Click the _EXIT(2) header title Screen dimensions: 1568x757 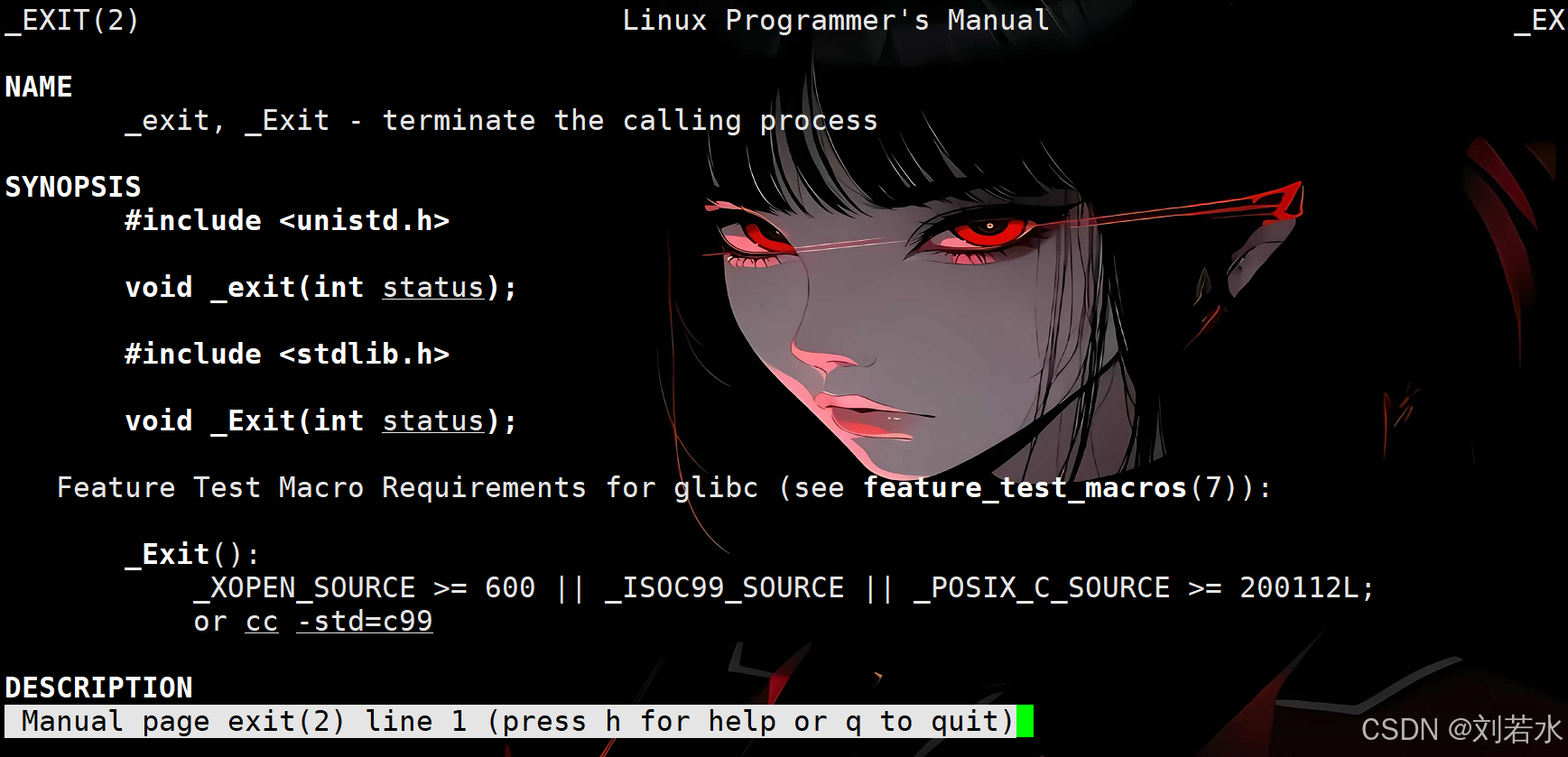[72, 21]
